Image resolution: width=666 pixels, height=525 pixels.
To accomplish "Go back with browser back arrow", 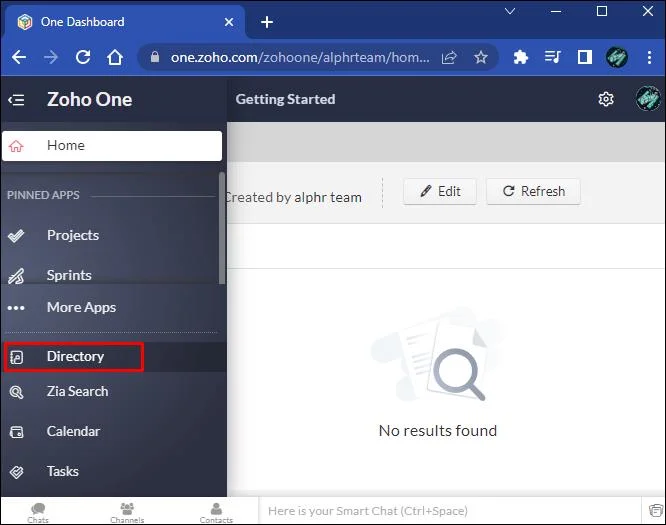I will click(19, 57).
